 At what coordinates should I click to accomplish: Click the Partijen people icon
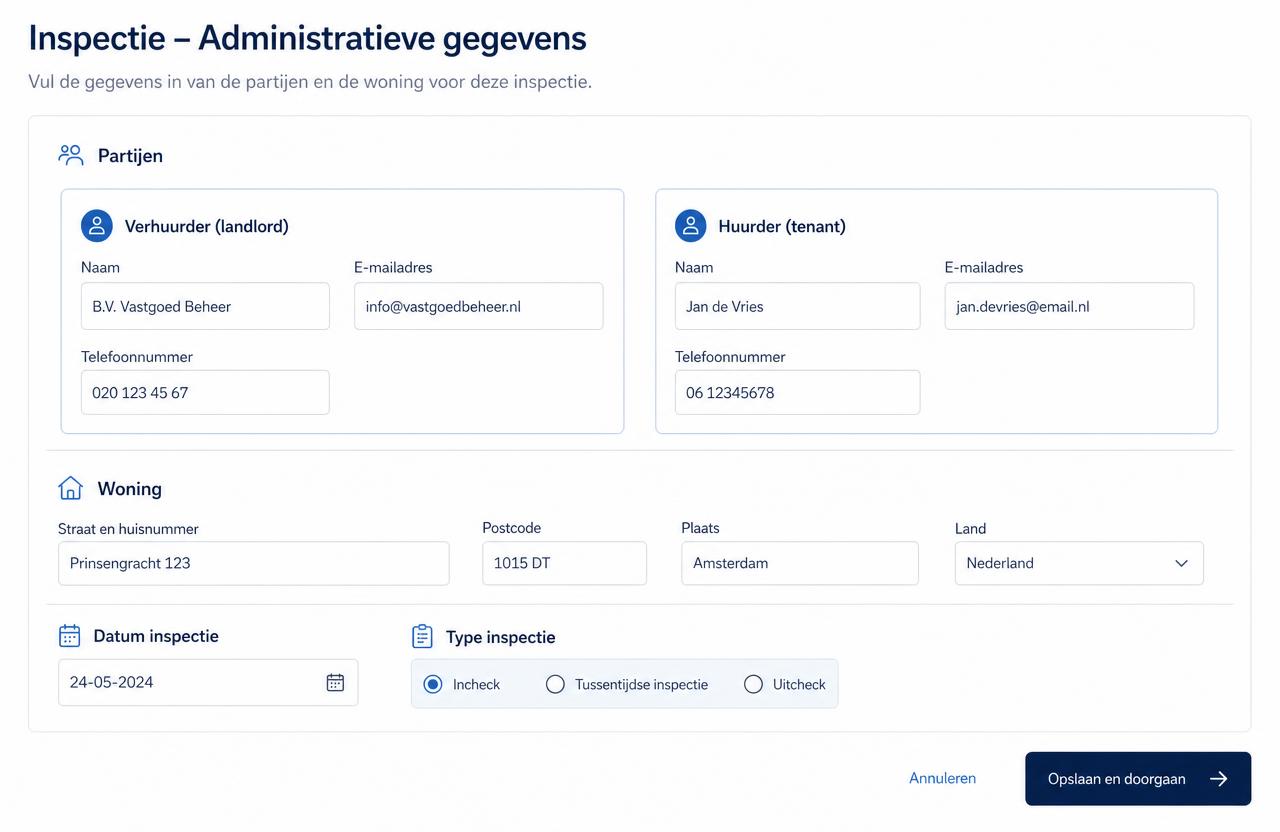tap(70, 155)
